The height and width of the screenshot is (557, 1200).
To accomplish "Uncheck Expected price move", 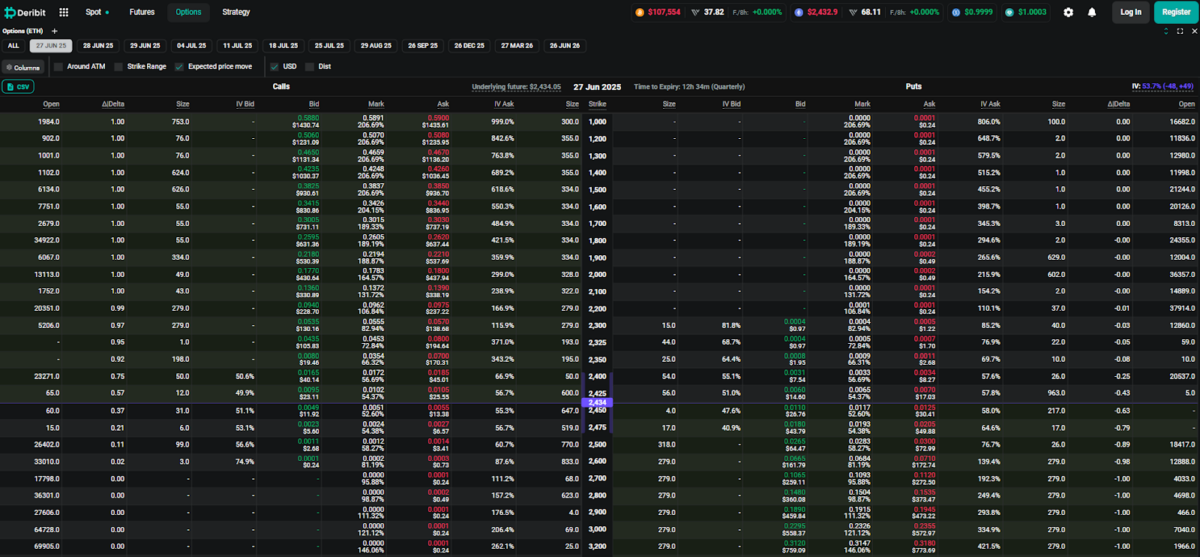I will tap(179, 66).
